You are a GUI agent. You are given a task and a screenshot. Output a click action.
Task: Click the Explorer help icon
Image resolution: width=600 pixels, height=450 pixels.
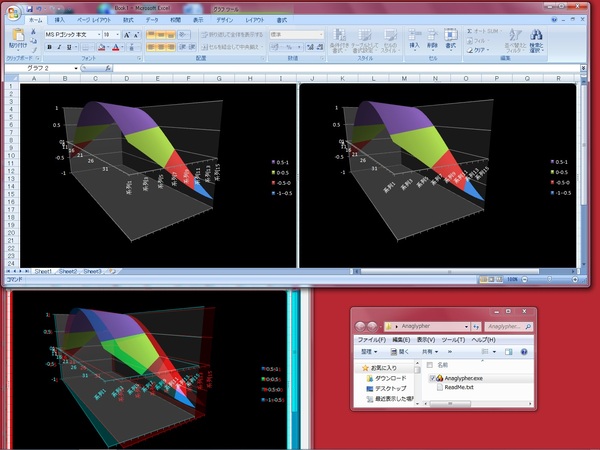(x=523, y=352)
